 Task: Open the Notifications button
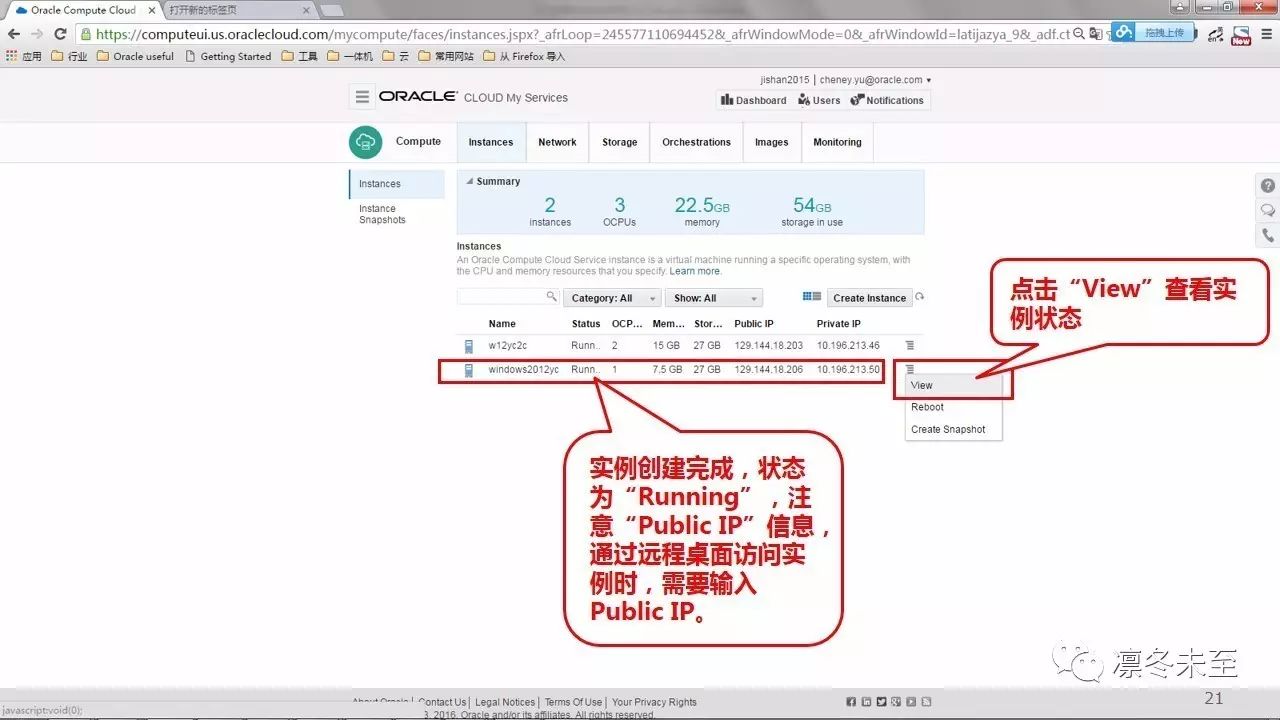[x=887, y=100]
